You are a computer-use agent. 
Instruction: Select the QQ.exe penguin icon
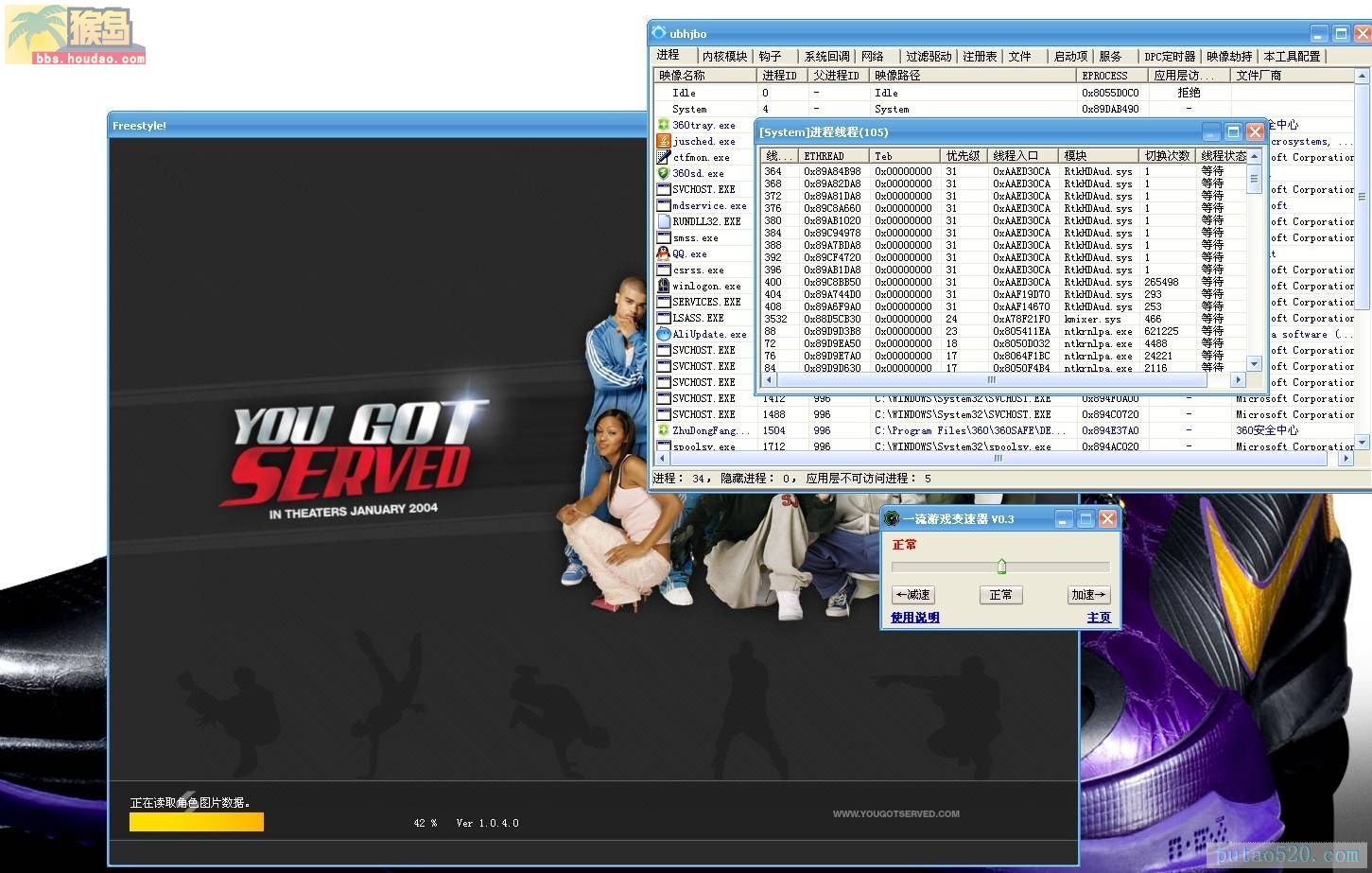(x=664, y=253)
